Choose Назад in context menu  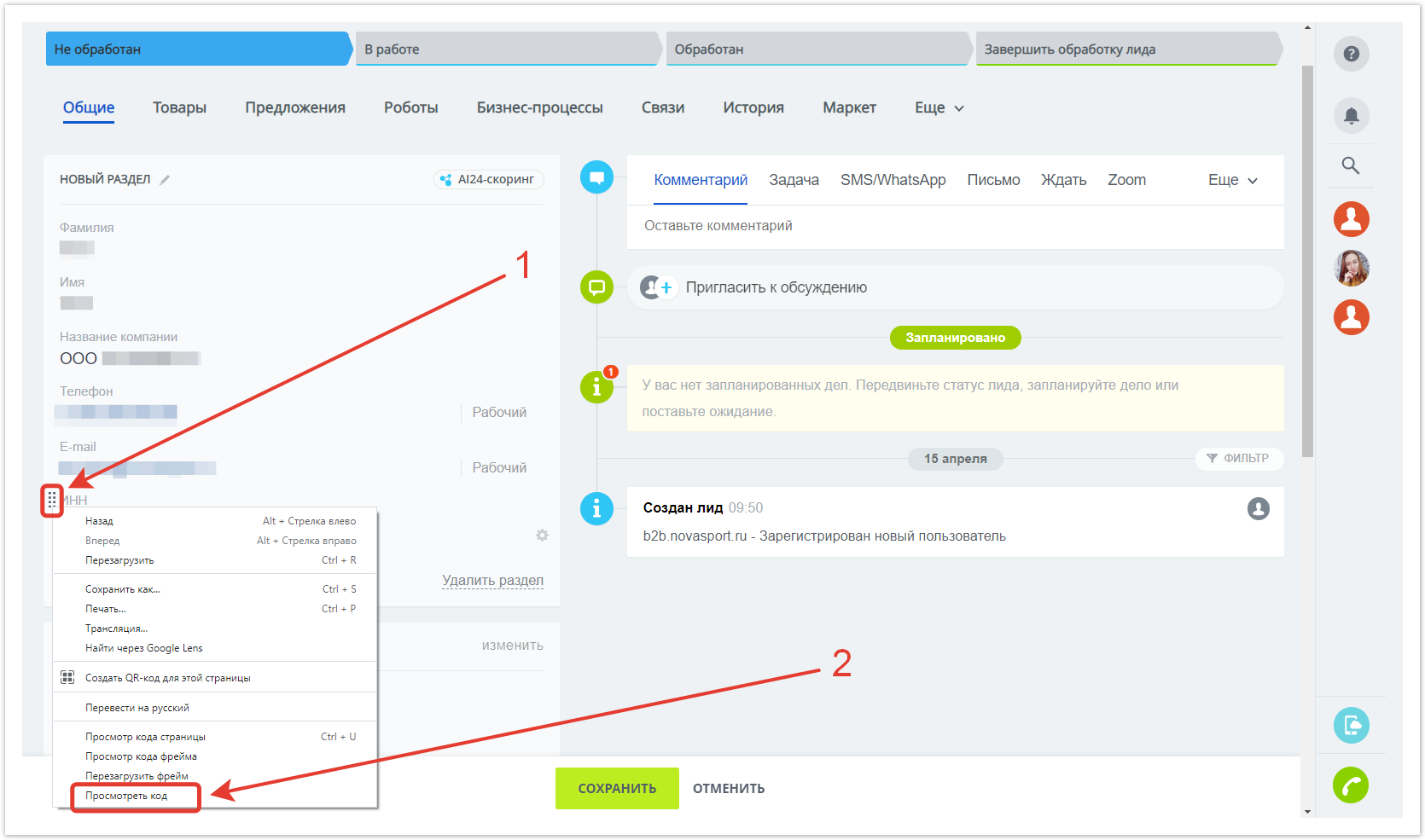(x=215, y=521)
